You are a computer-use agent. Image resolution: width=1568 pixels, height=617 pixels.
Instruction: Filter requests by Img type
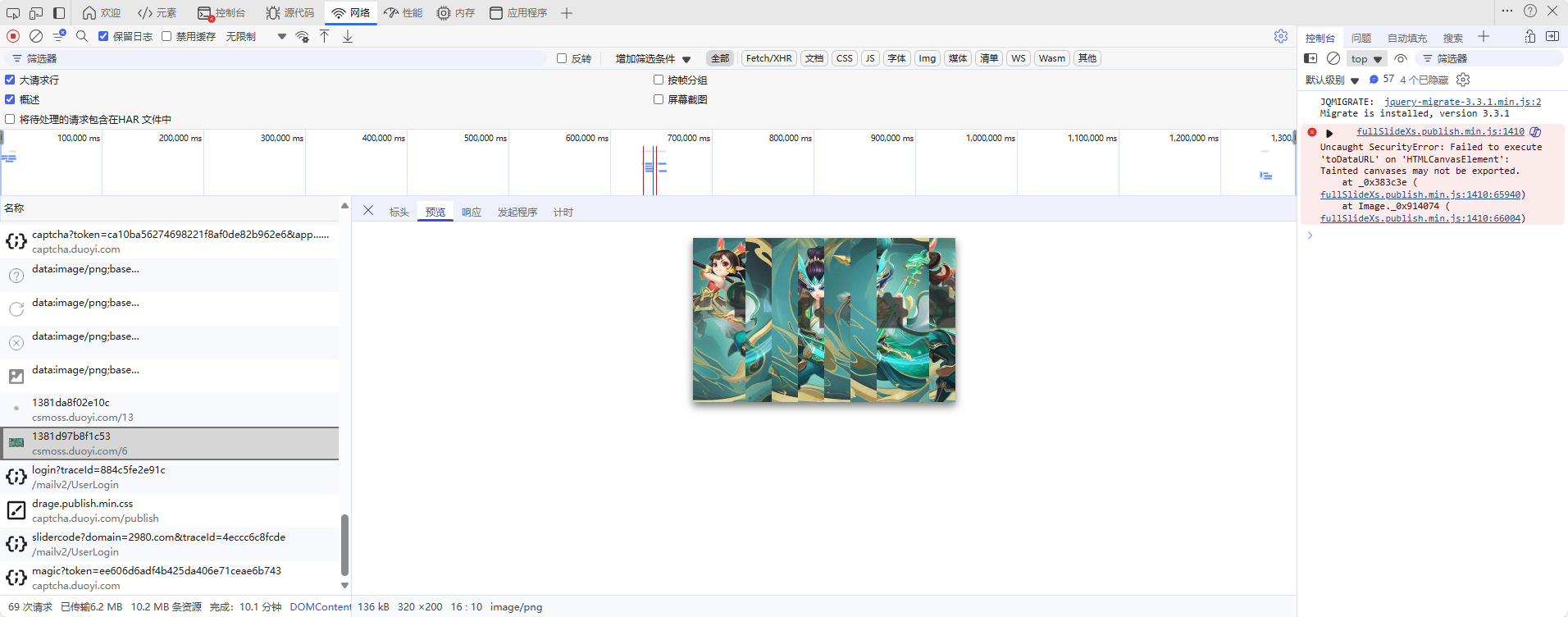(928, 58)
